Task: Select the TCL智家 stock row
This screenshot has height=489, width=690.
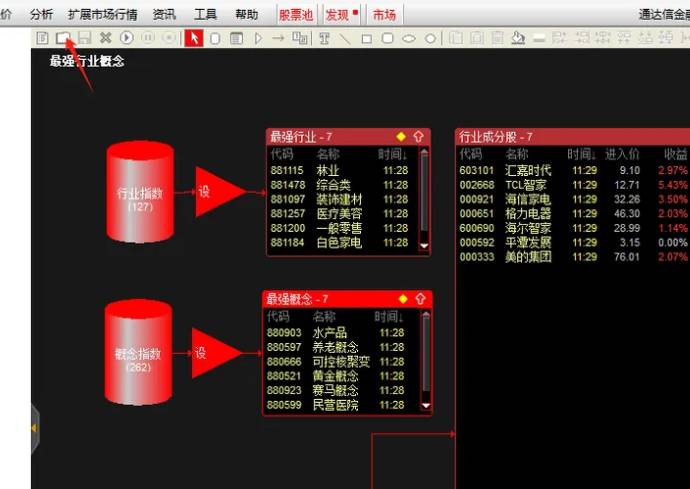Action: pyautogui.click(x=573, y=185)
